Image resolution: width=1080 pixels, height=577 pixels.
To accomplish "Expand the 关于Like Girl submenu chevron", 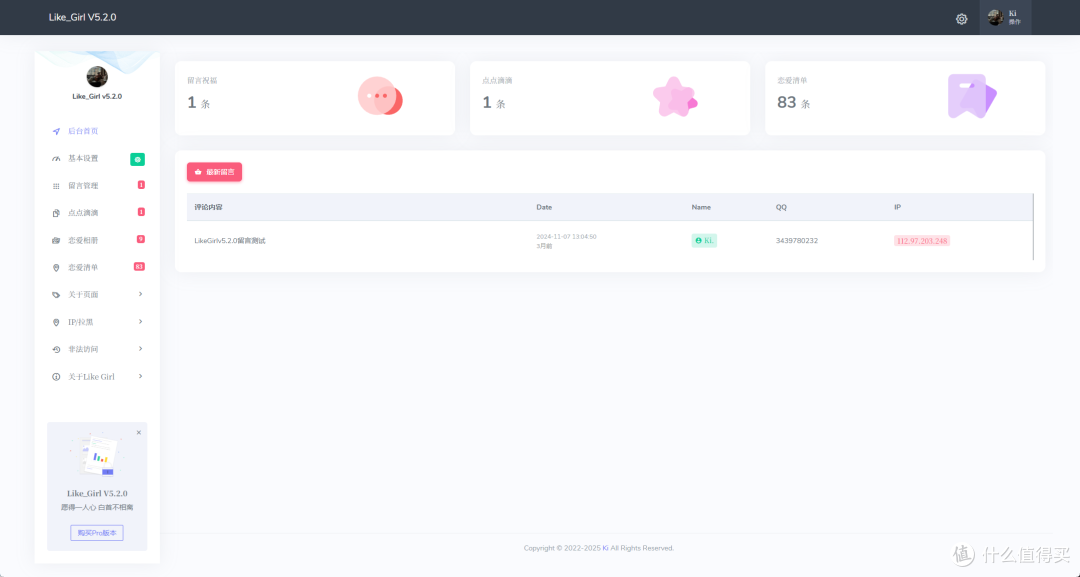I will pyautogui.click(x=141, y=376).
